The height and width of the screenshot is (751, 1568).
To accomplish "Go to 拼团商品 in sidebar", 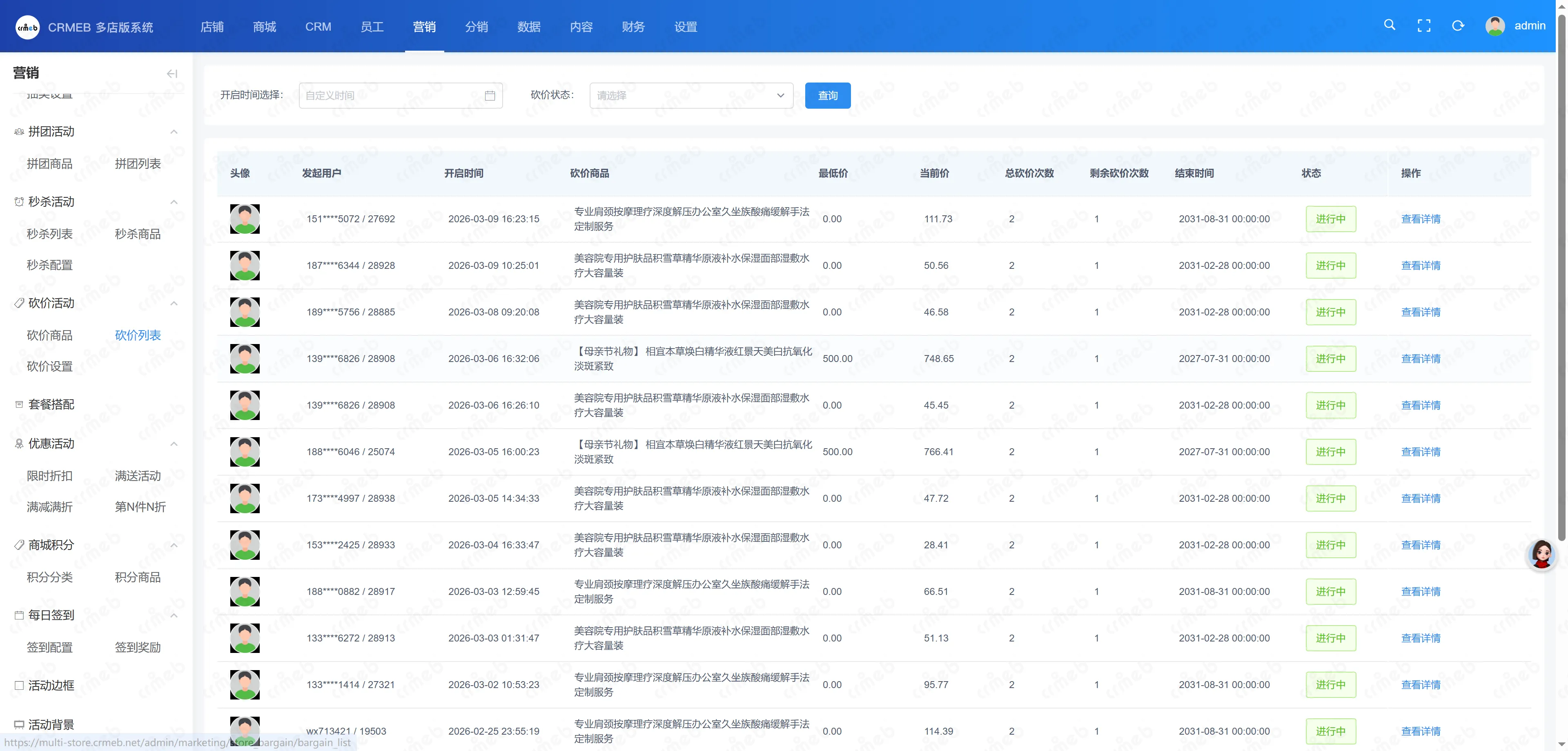I will coord(49,164).
